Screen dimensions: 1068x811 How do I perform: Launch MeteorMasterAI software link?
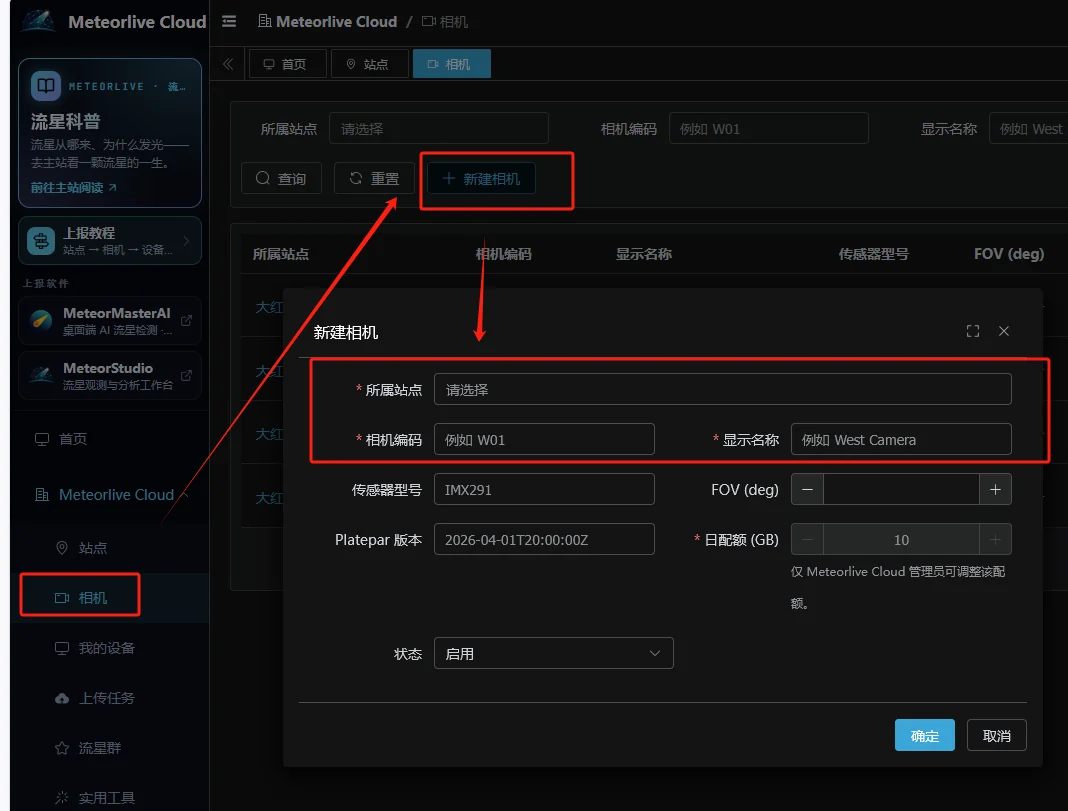110,321
